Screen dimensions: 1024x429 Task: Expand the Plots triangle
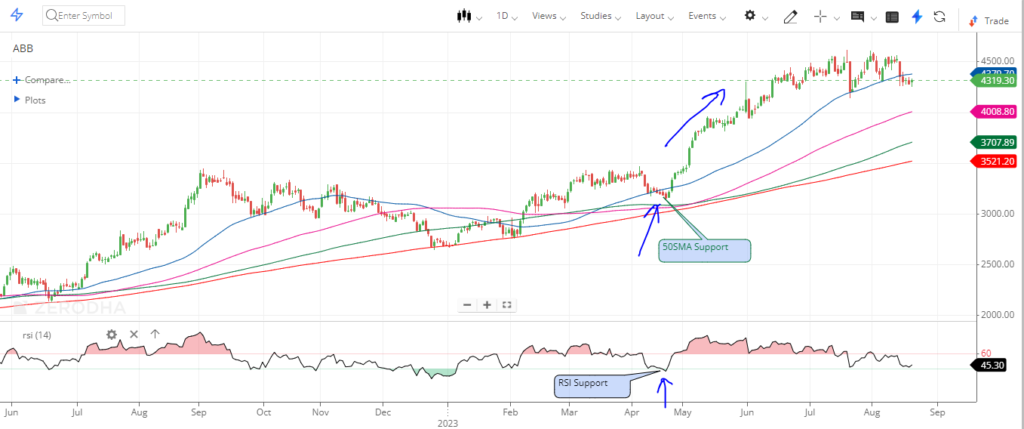[x=17, y=99]
